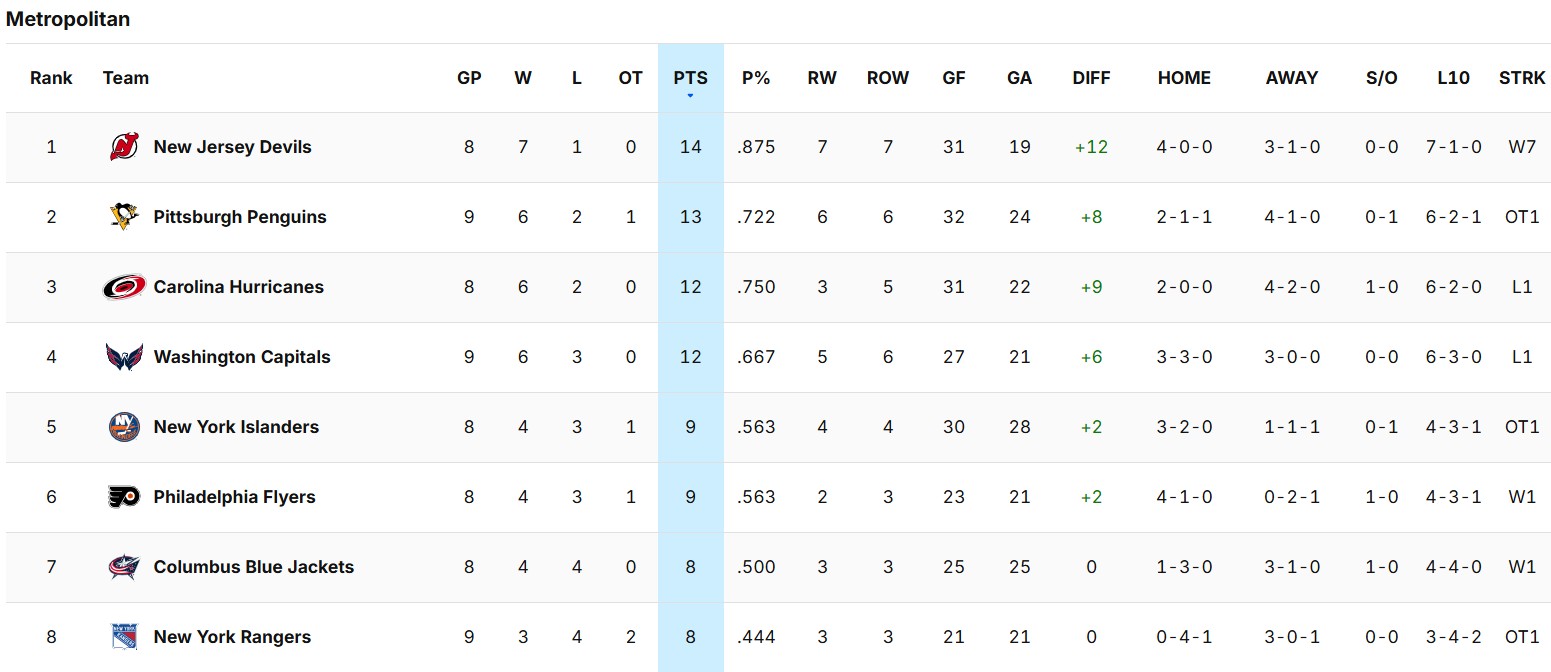Click the Metropolitan division heading
Image resolution: width=1551 pixels, height=672 pixels.
coord(68,19)
